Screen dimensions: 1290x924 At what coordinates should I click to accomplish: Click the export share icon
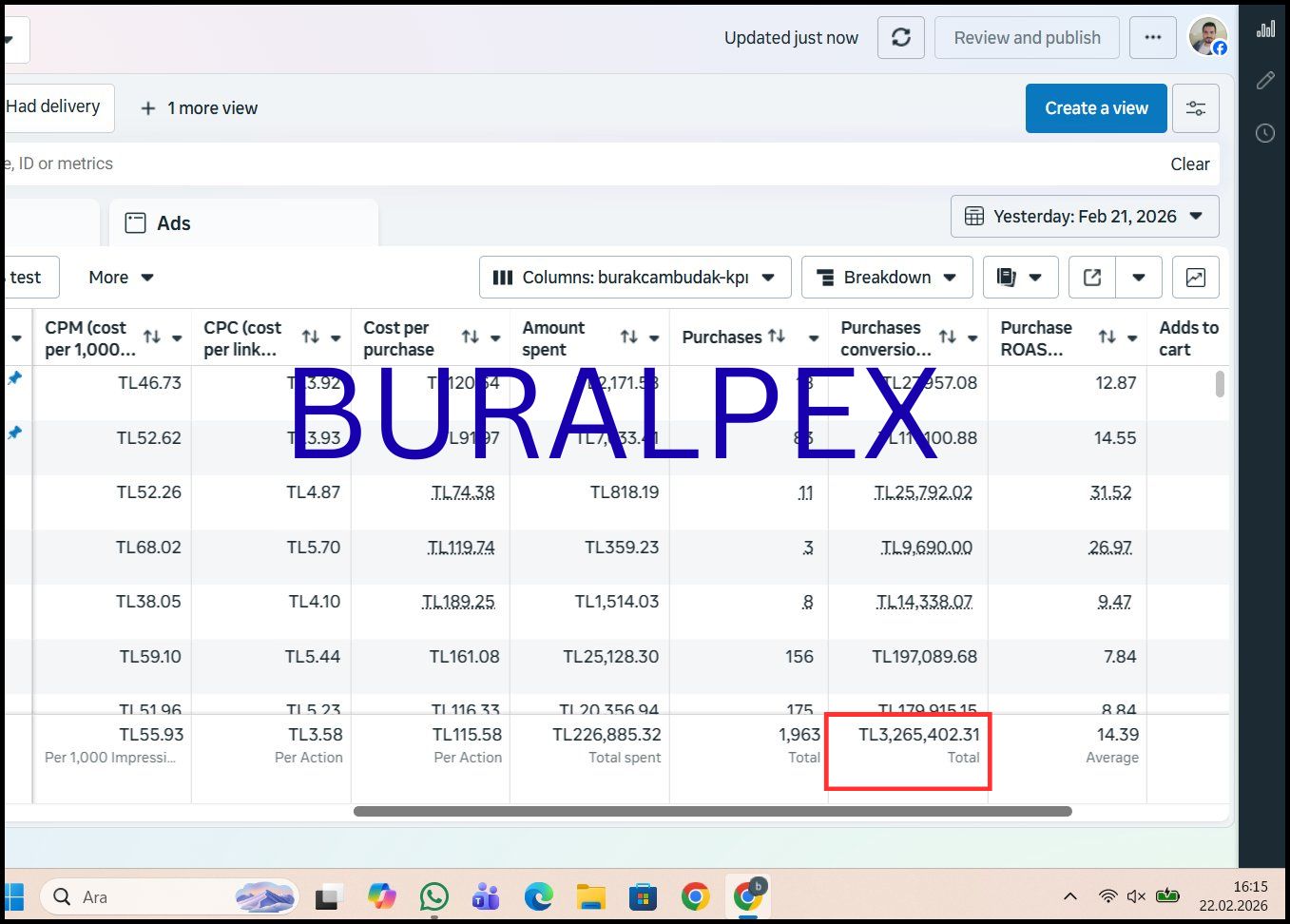point(1092,278)
